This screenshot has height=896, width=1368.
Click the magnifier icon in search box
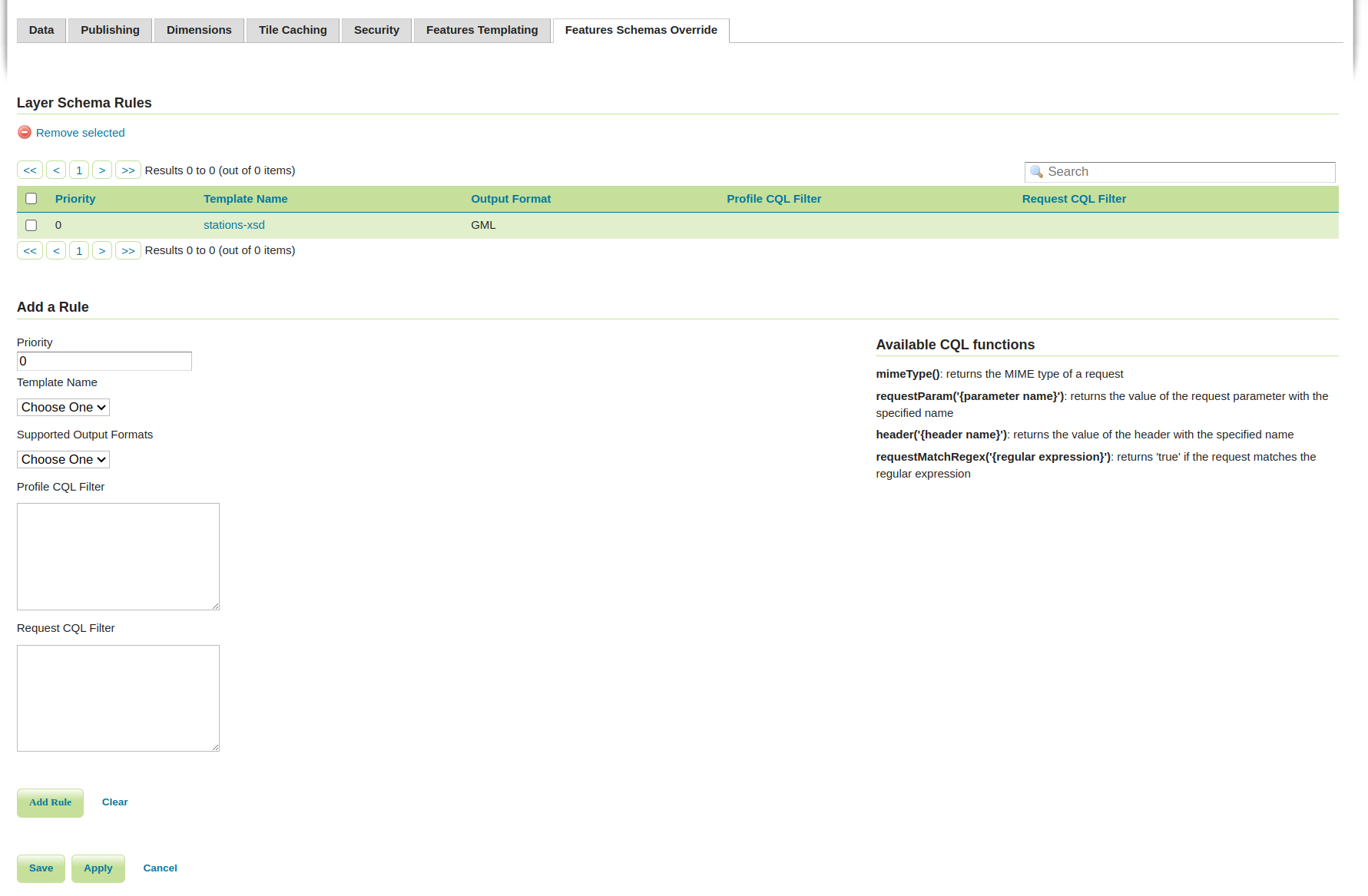pos(1036,172)
